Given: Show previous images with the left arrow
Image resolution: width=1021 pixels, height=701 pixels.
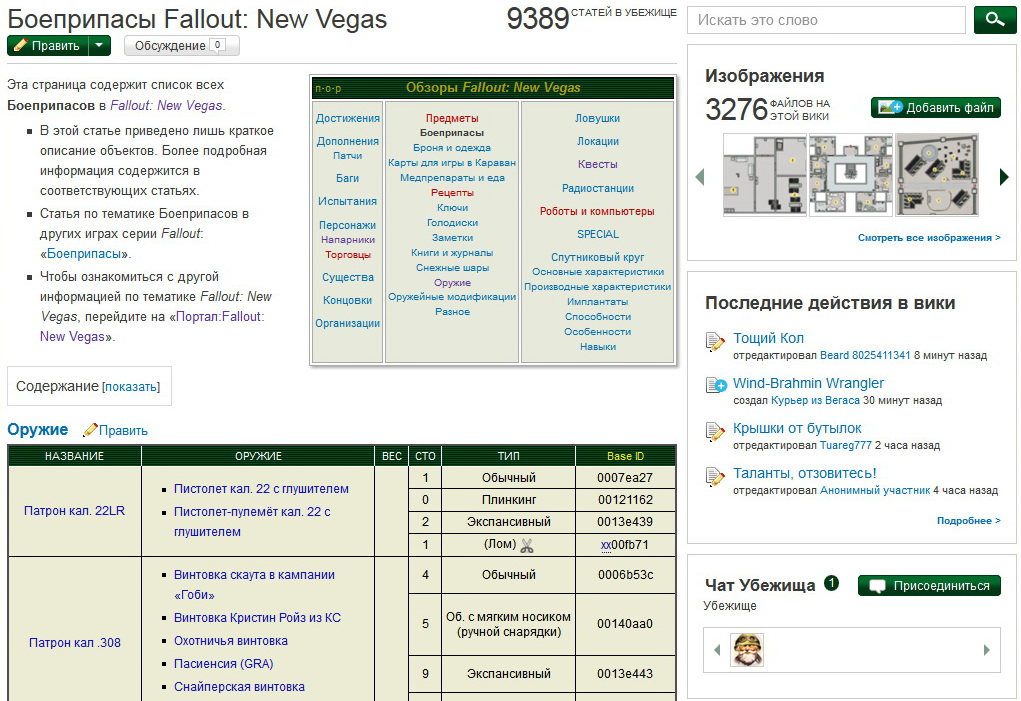Looking at the screenshot, I should (x=700, y=176).
